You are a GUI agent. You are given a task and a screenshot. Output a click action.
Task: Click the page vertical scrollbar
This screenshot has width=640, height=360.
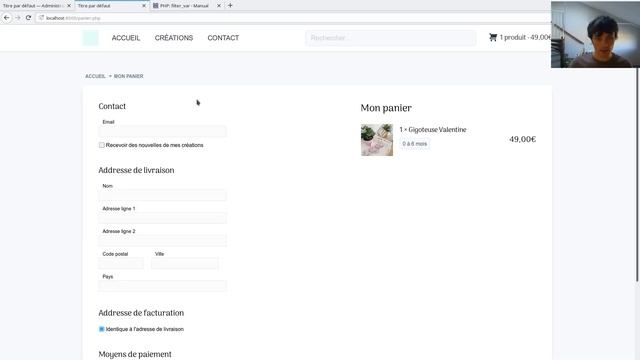click(637, 176)
